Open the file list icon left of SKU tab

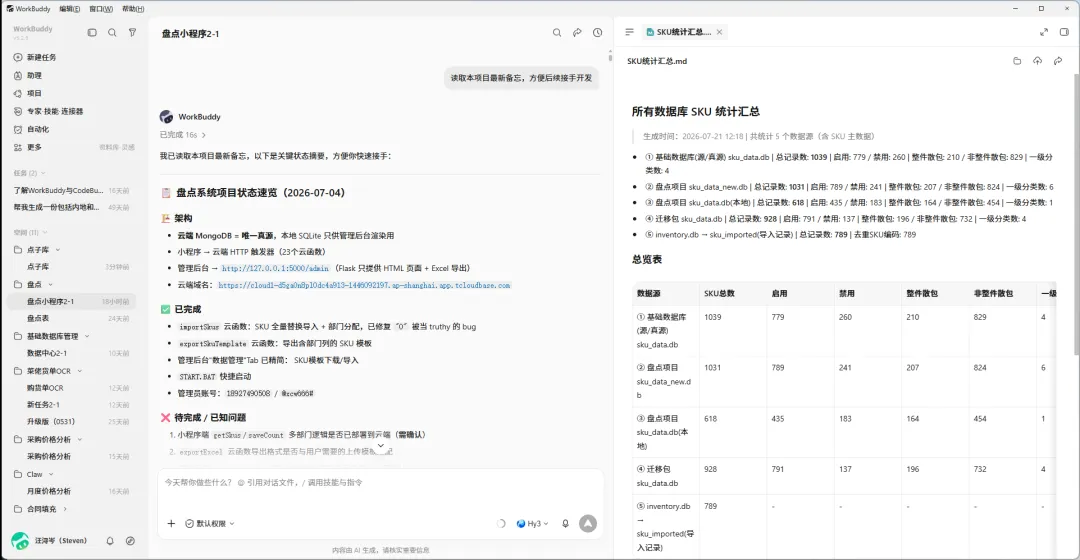point(629,32)
